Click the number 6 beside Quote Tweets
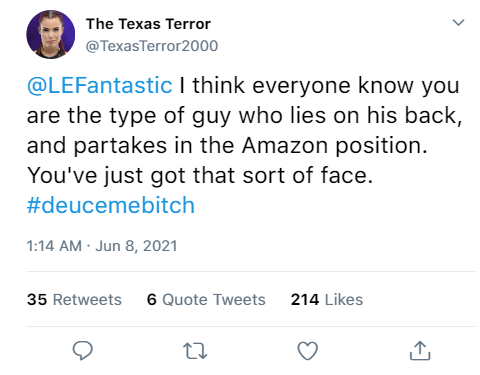Screen dimensions: 480x375 click(x=152, y=299)
